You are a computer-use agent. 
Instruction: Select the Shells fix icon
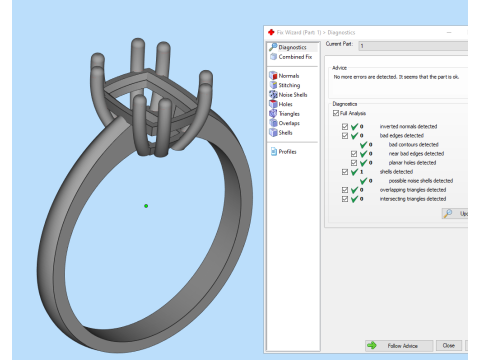tap(273, 133)
